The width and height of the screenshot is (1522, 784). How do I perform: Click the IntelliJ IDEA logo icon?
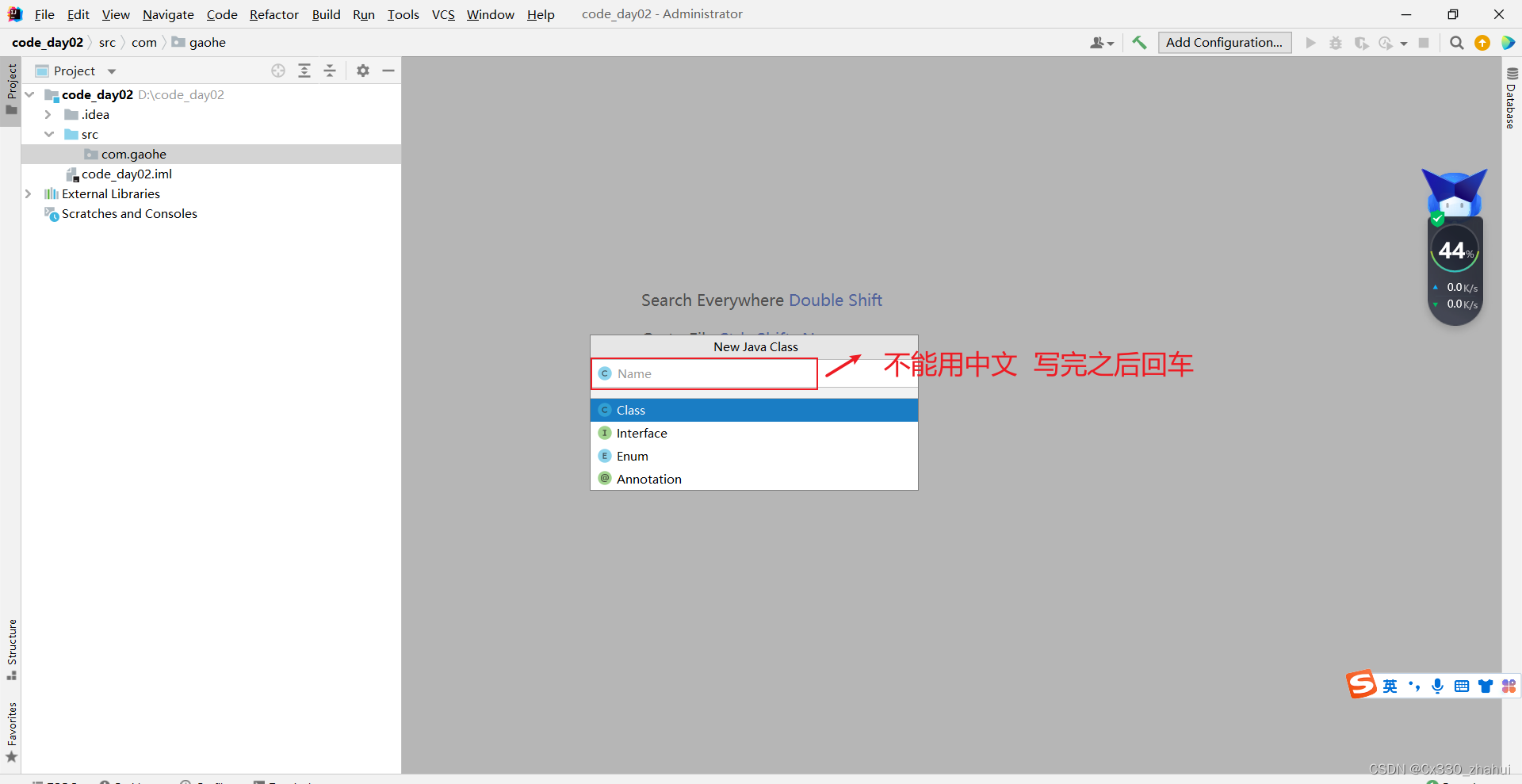[15, 14]
